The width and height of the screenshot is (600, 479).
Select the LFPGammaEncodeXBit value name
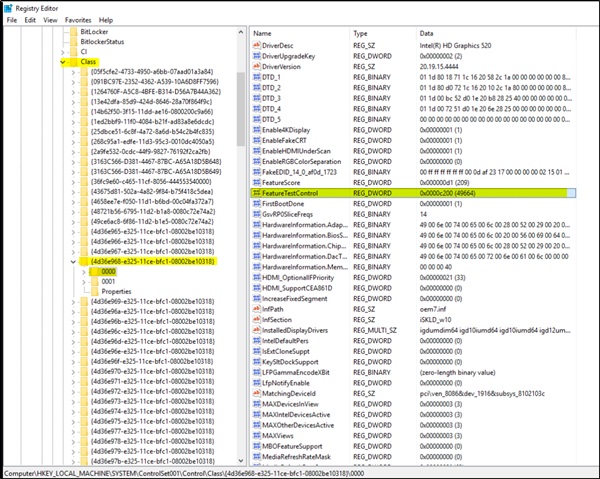pos(296,373)
